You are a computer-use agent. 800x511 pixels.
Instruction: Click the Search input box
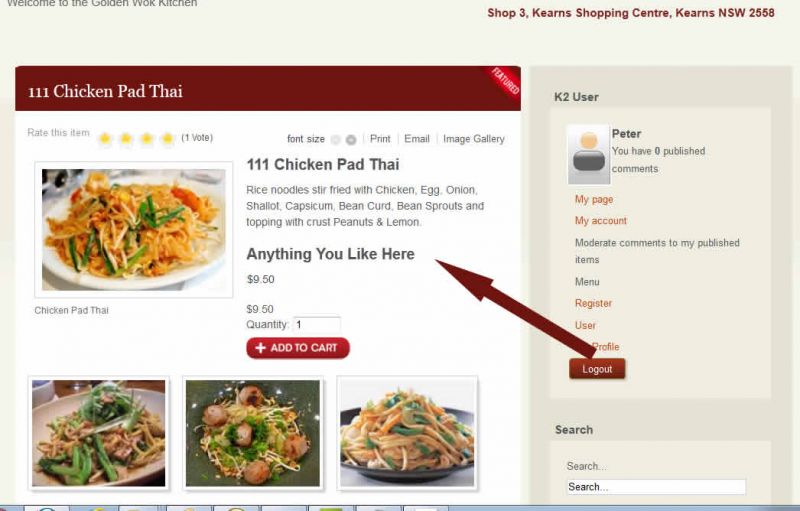(x=656, y=487)
